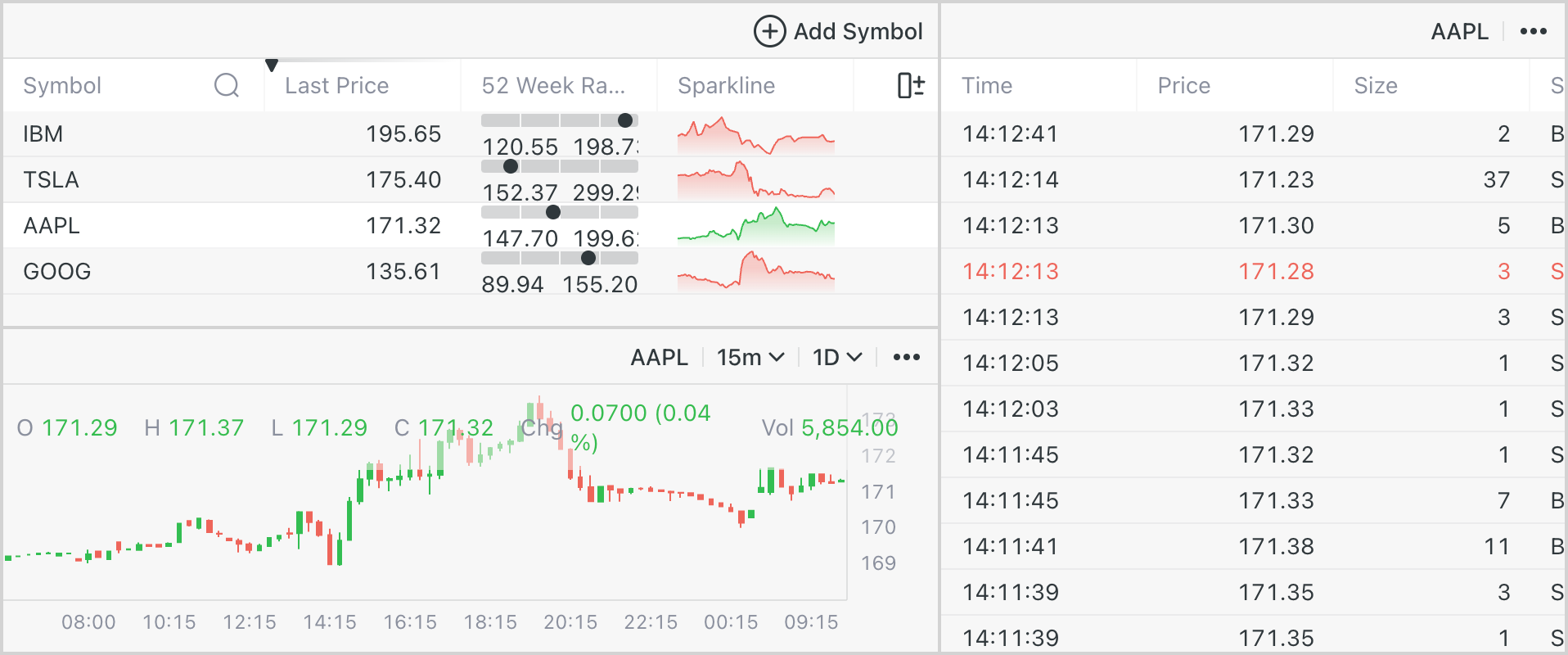Screen dimensions: 1568x655
Task: Click the 14:12:03 trade time
Action: [1010, 409]
